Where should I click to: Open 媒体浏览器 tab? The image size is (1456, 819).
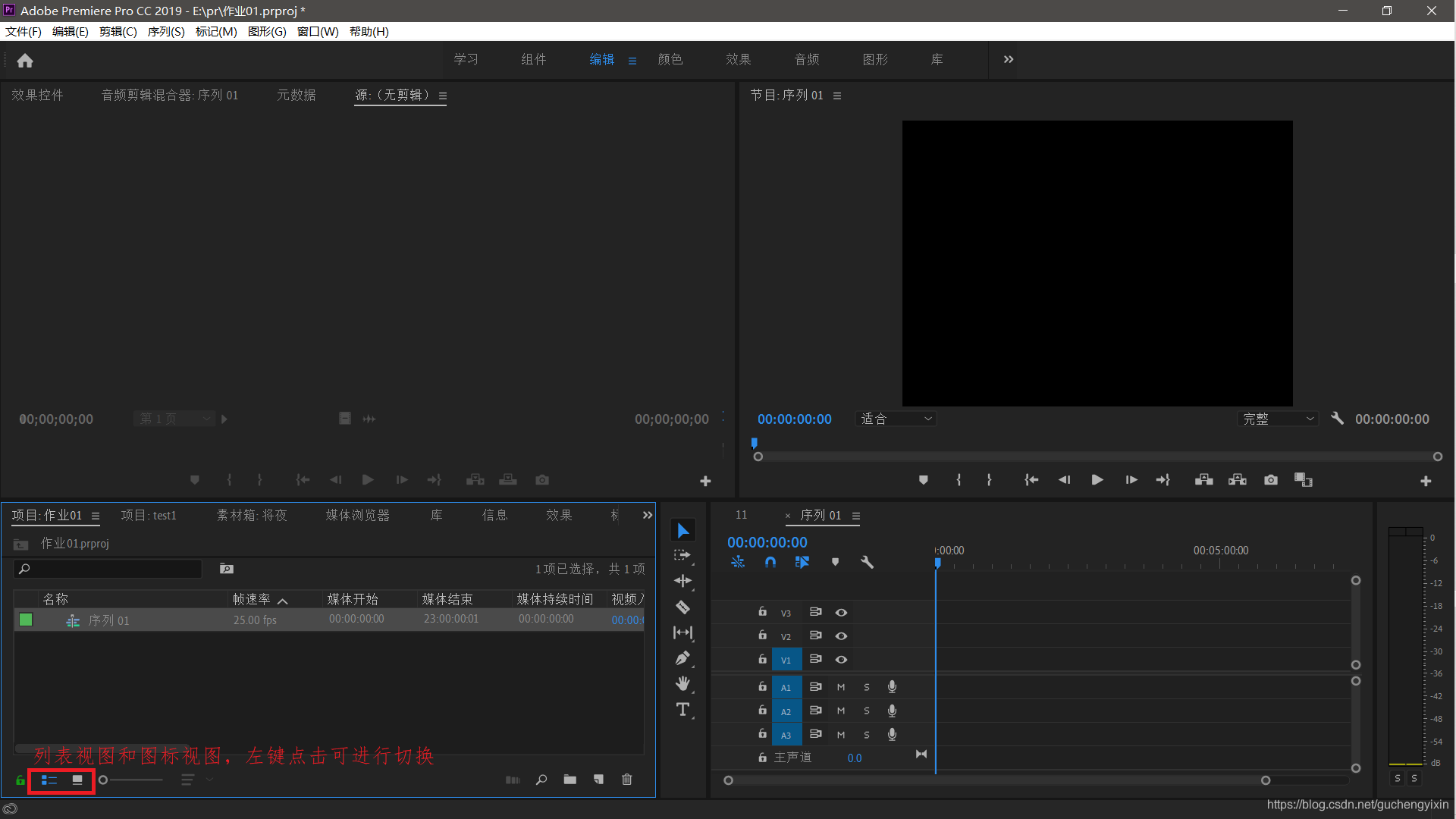click(x=358, y=515)
